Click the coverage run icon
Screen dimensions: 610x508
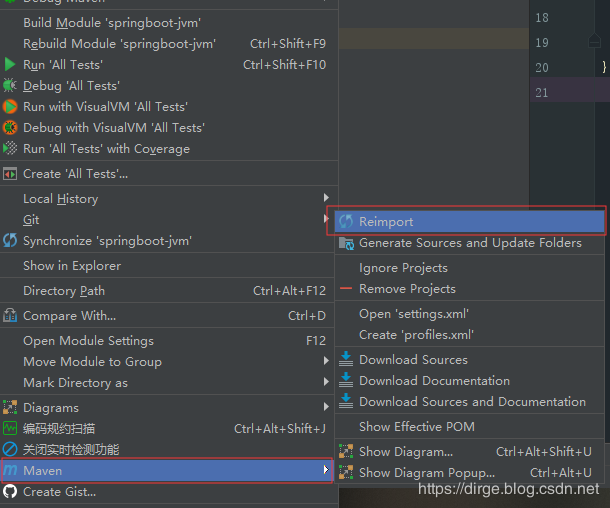[10, 149]
